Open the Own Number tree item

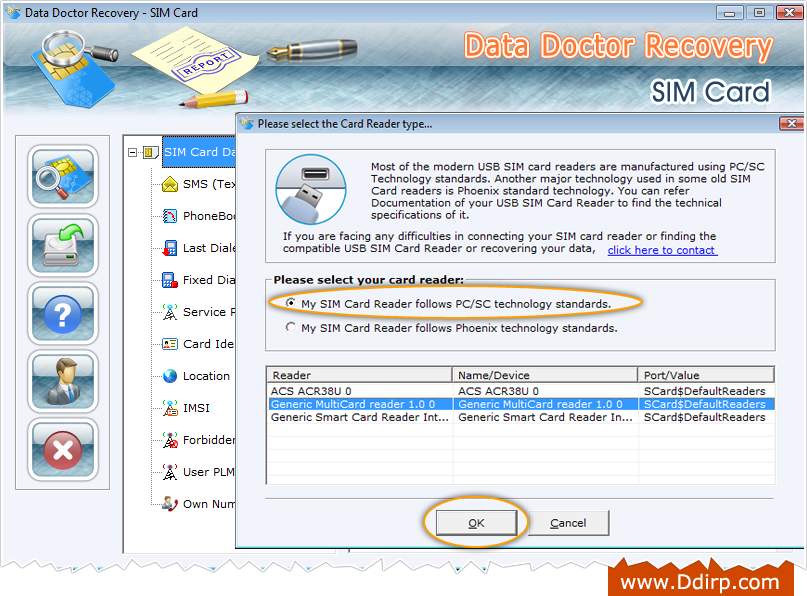(209, 504)
